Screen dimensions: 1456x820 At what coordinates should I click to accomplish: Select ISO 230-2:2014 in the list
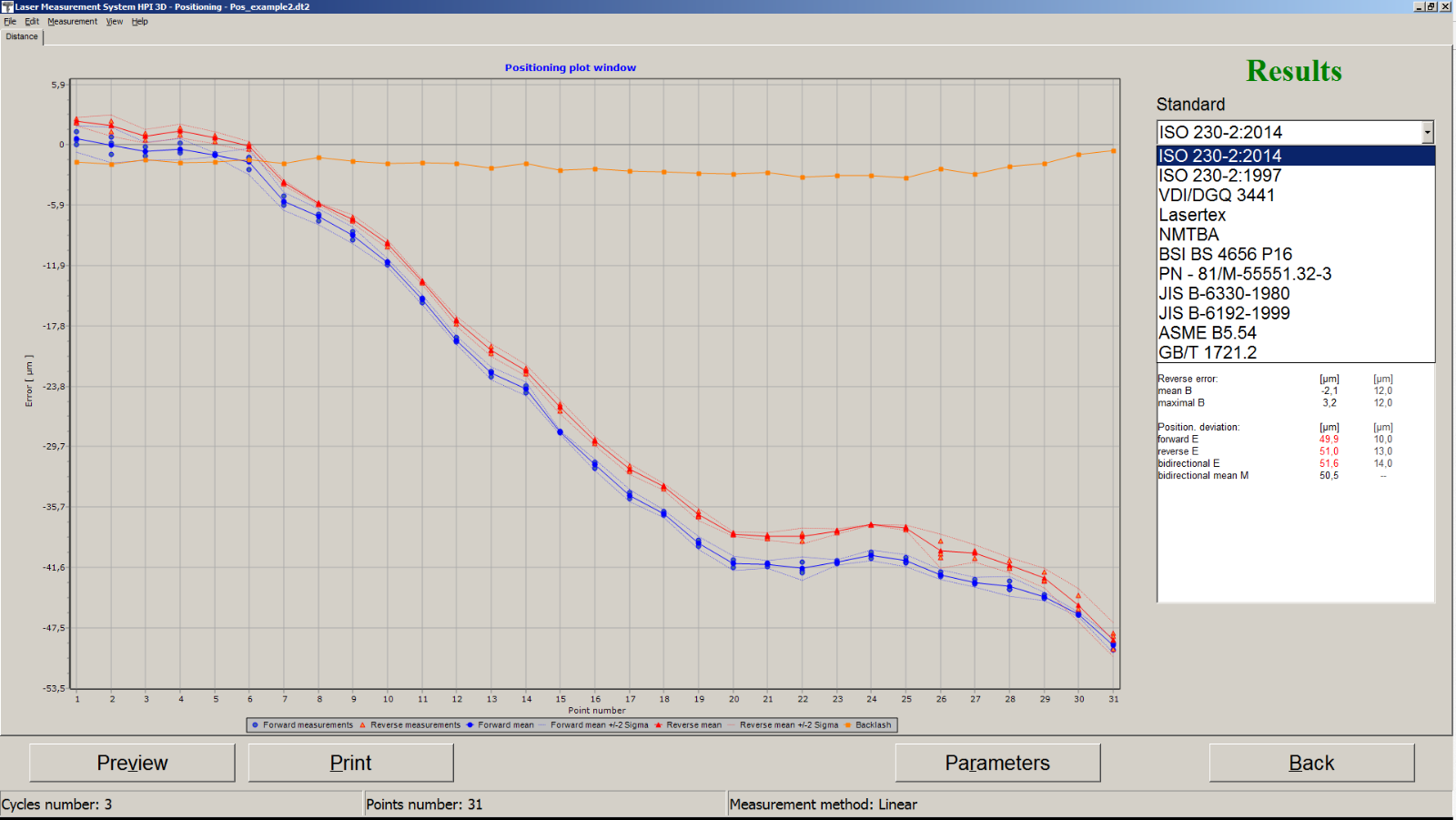(x=1296, y=156)
